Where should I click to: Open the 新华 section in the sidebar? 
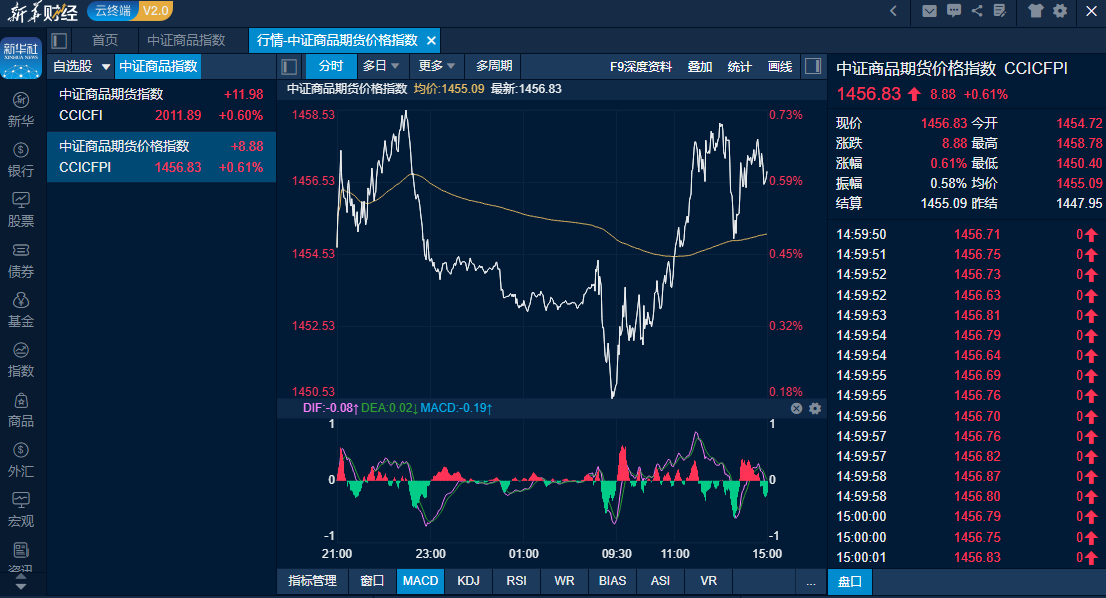coord(21,110)
